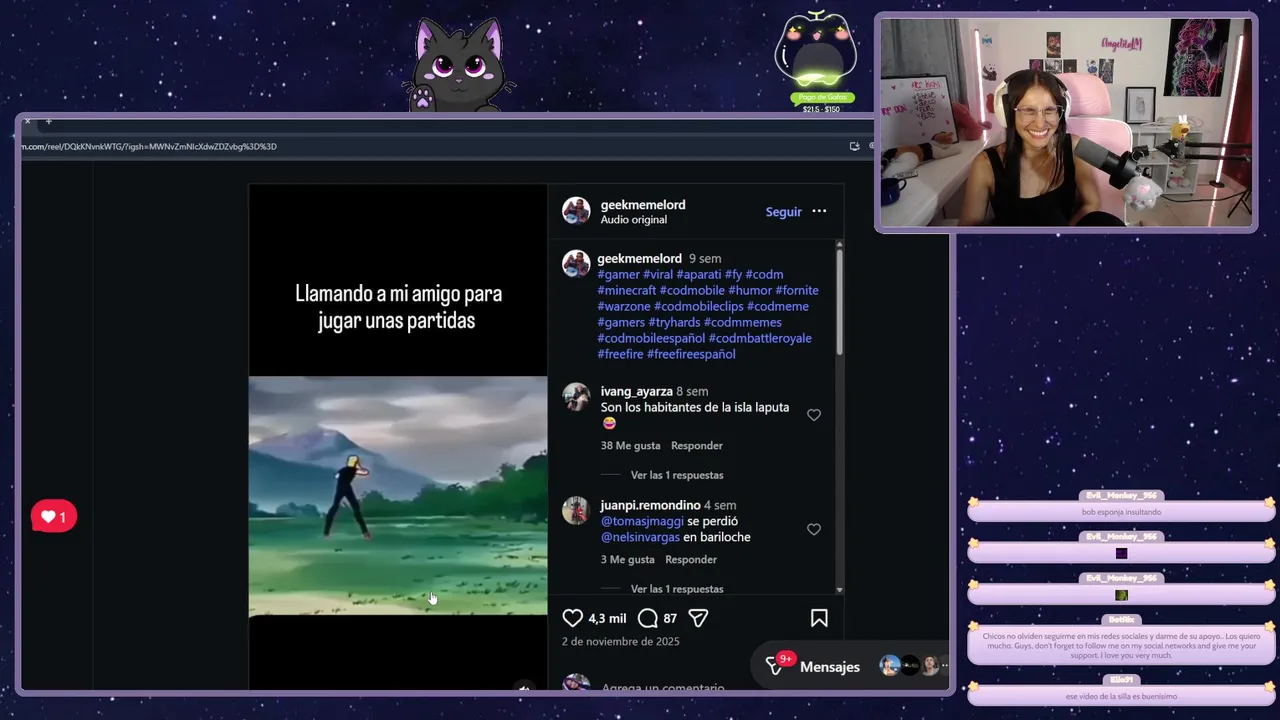Screen dimensions: 1280x720
Task: Open the @nelsinvargas mention
Action: (640, 537)
